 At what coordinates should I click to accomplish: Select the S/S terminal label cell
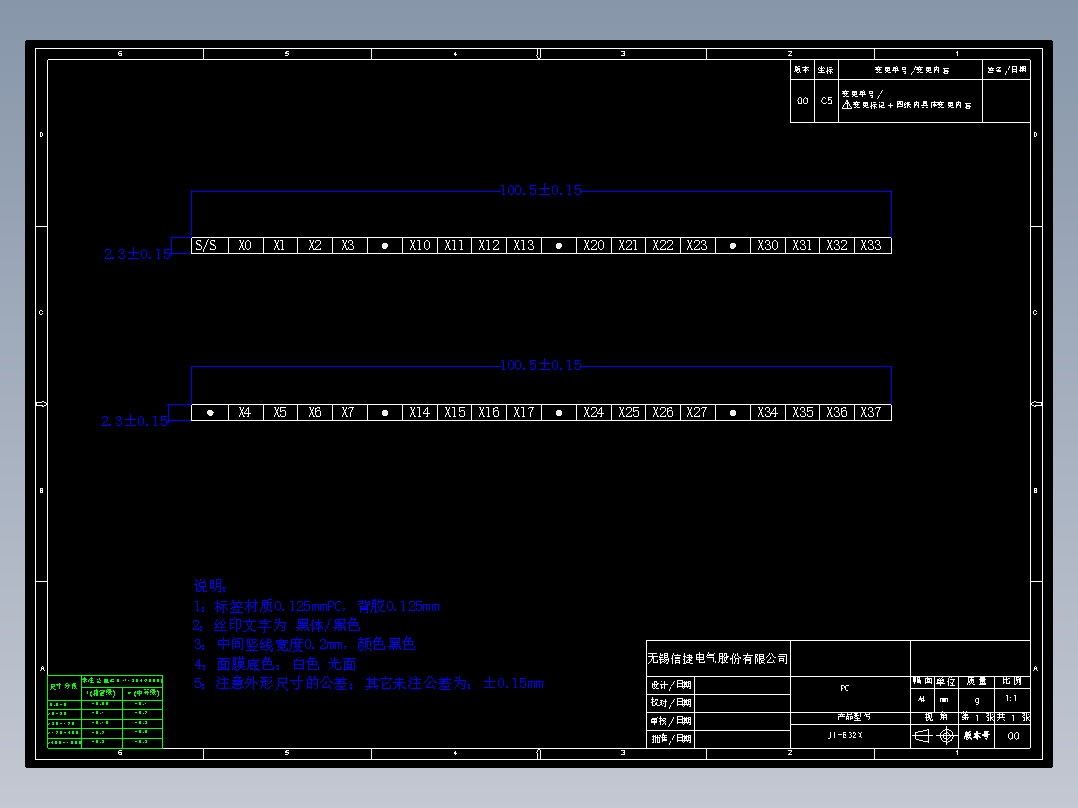(209, 245)
